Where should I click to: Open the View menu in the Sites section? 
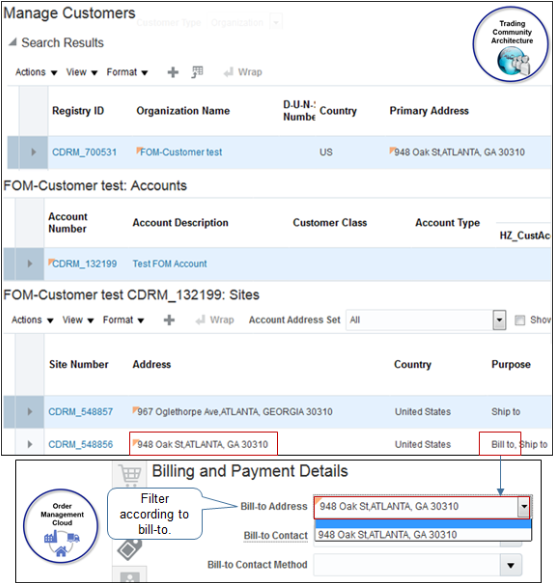[78, 320]
